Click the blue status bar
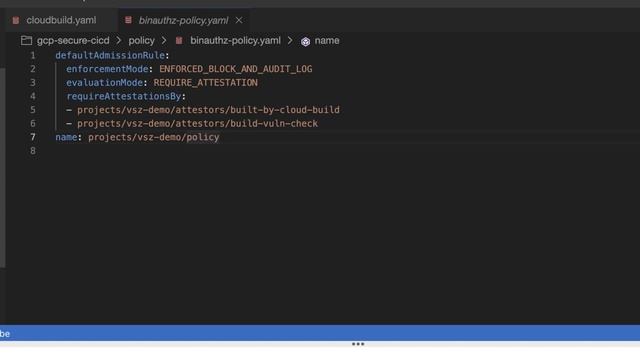Viewport: 640px width, 360px height. click(320, 333)
